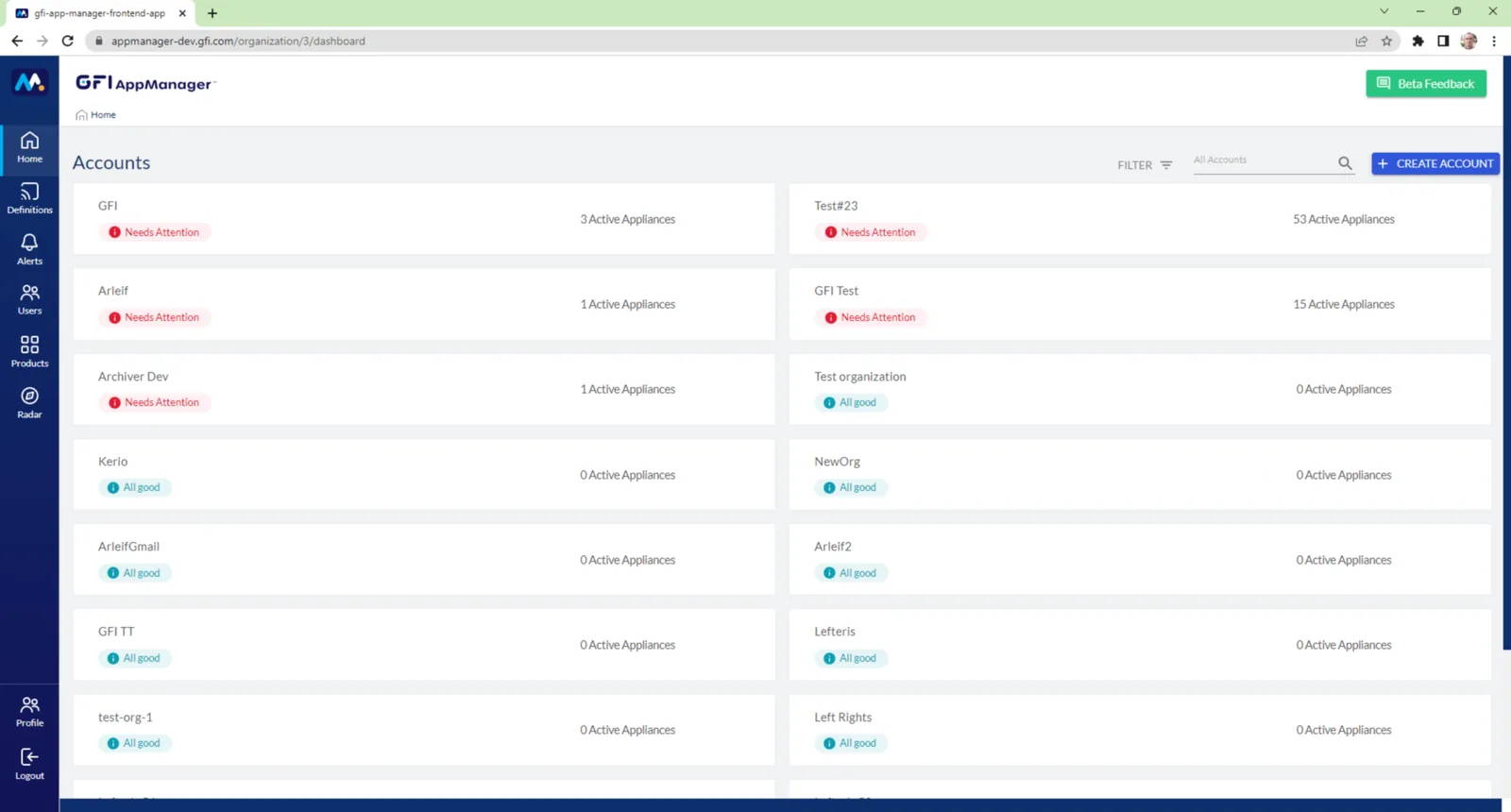
Task: Click the browser address bar URL
Action: pos(238,42)
